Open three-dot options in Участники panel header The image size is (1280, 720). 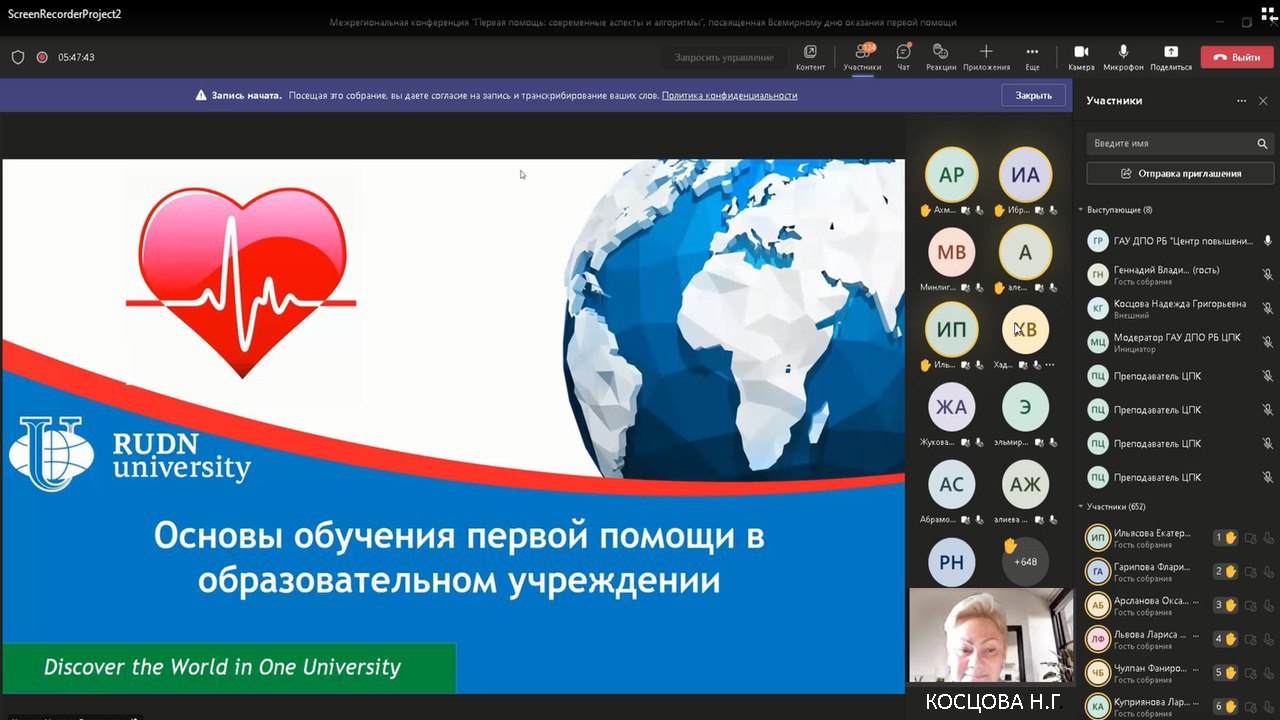(1241, 101)
